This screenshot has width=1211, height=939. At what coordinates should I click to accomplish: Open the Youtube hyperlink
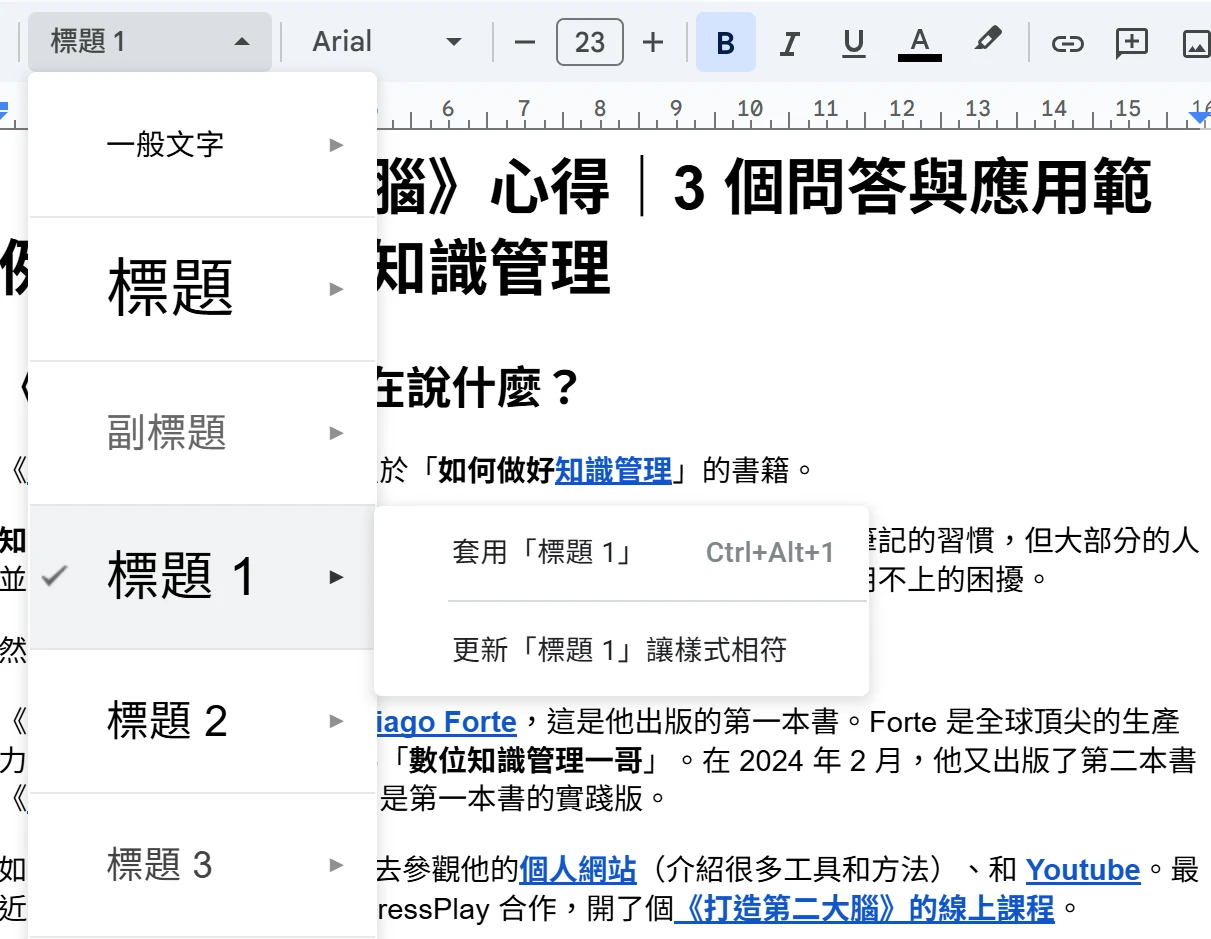click(x=1083, y=870)
